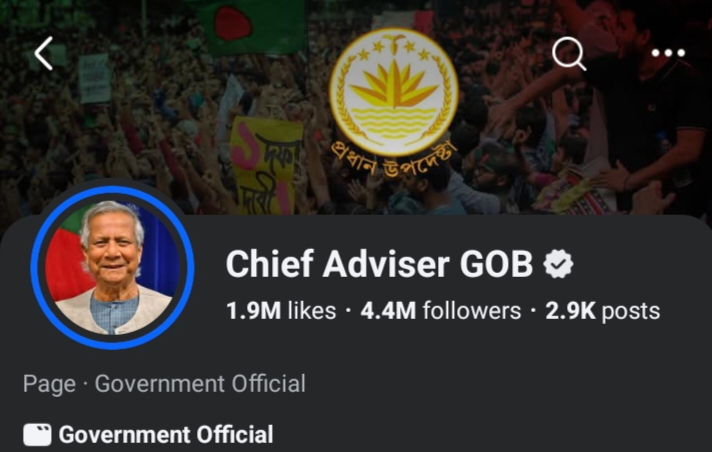Image resolution: width=712 pixels, height=452 pixels.
Task: Tap the back arrow icon
Action: click(x=43, y=53)
